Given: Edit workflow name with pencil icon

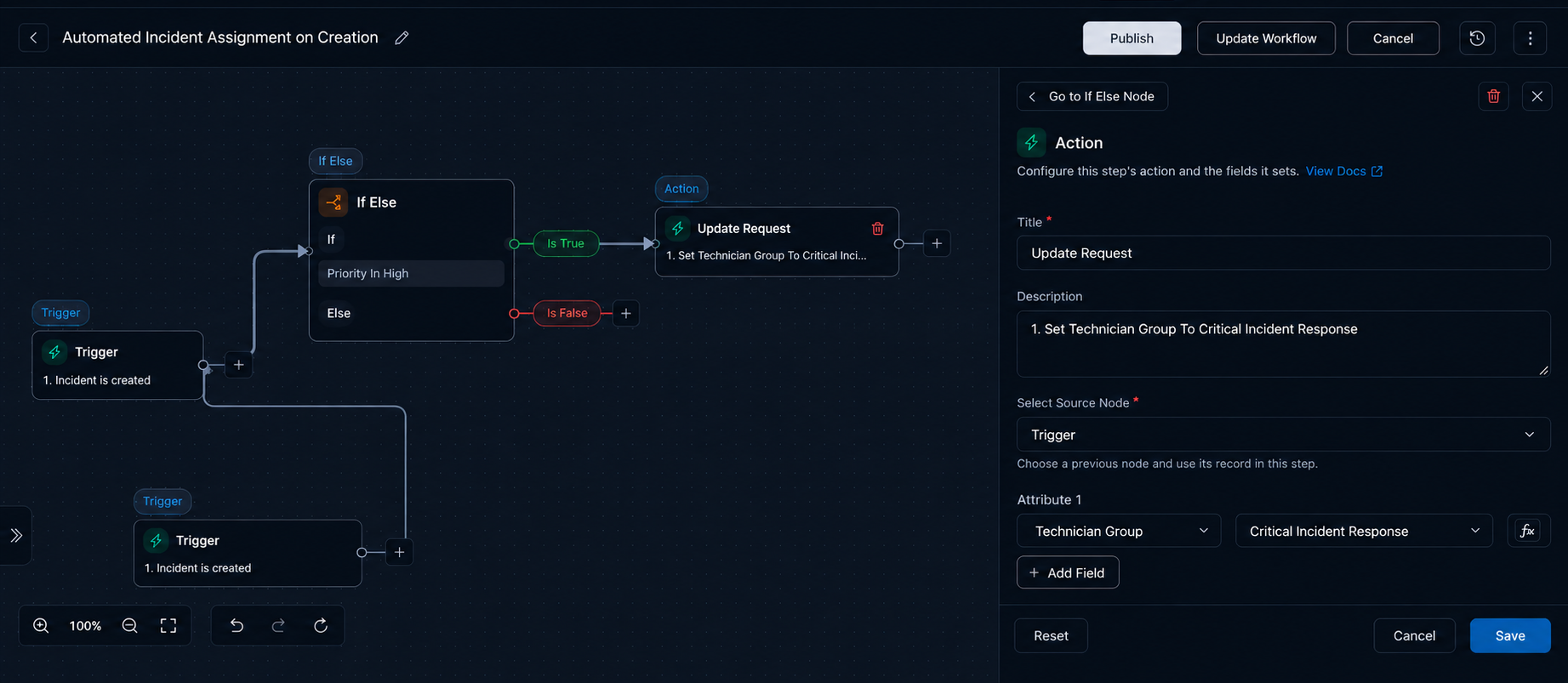Looking at the screenshot, I should click(402, 37).
